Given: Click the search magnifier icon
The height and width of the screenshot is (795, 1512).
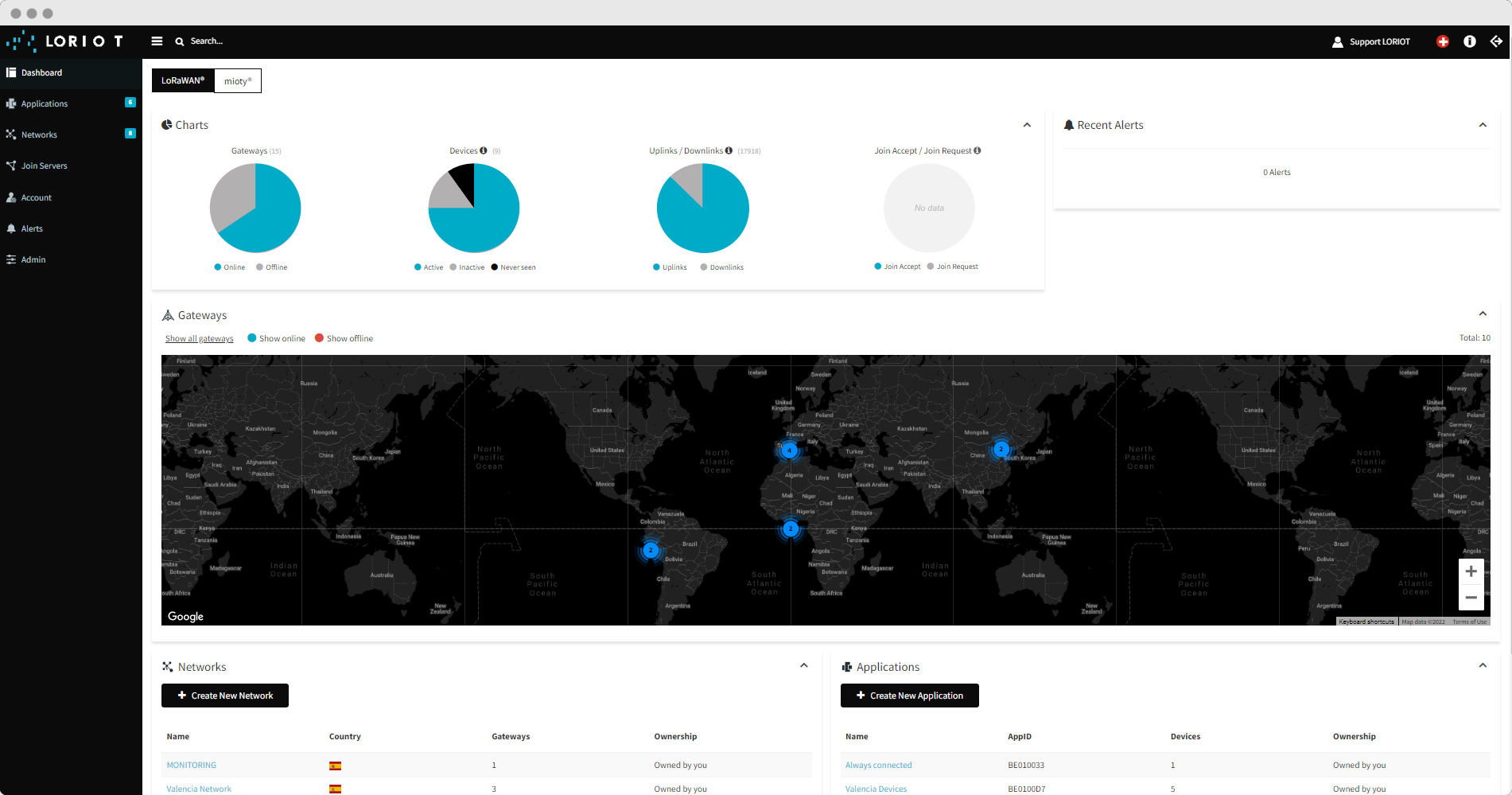Looking at the screenshot, I should point(180,41).
